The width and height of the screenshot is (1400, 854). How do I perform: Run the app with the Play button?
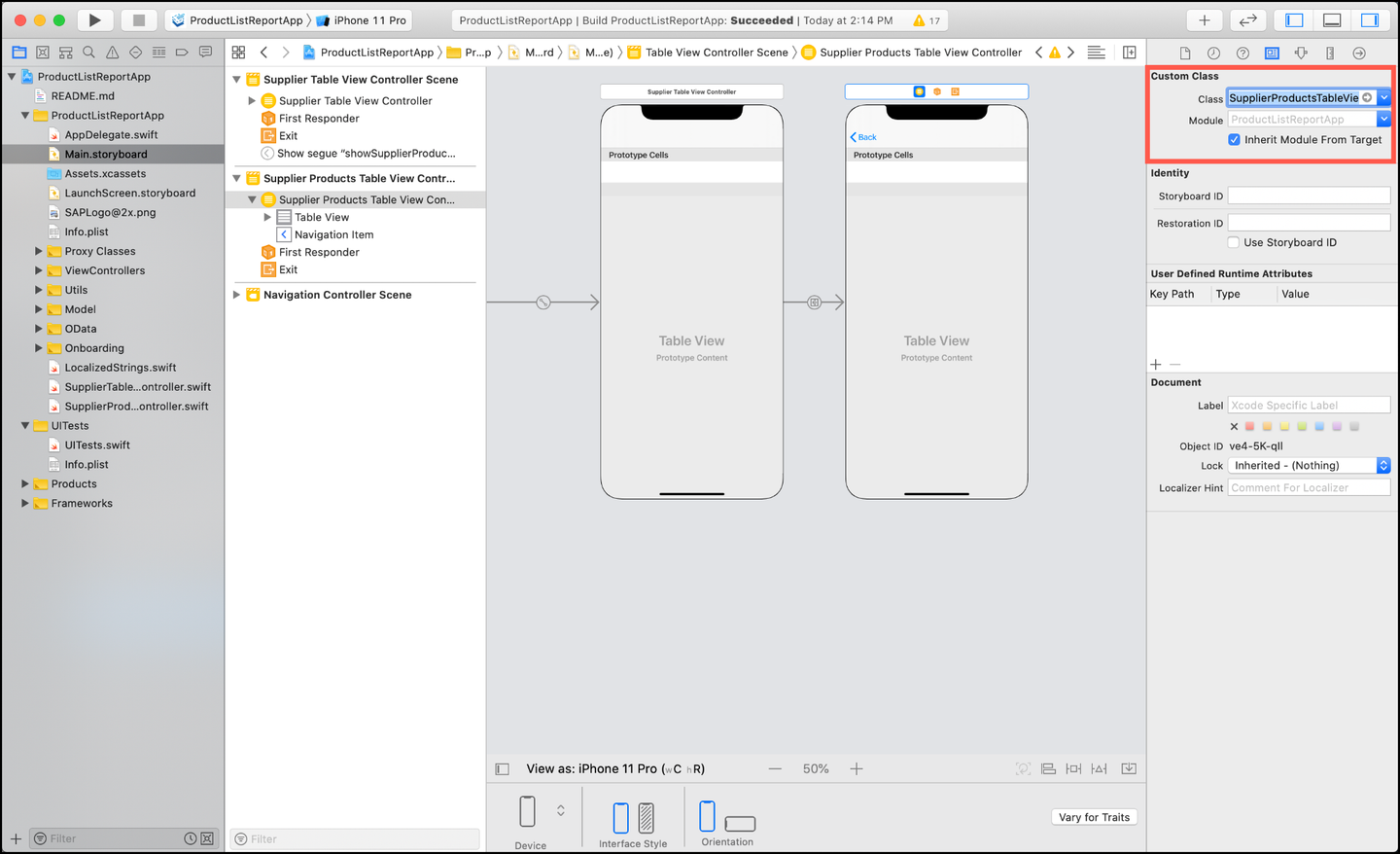click(x=94, y=19)
